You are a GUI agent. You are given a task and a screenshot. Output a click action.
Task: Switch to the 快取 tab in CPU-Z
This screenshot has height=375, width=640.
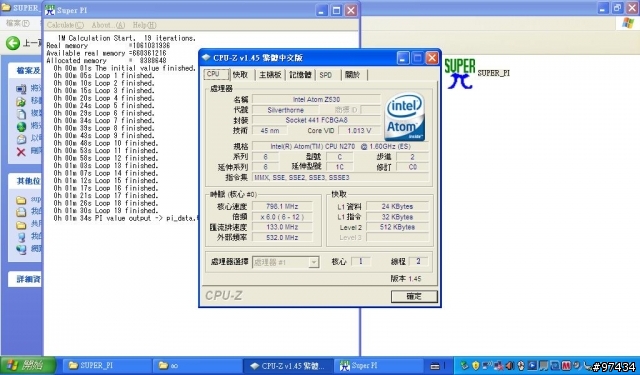(240, 75)
